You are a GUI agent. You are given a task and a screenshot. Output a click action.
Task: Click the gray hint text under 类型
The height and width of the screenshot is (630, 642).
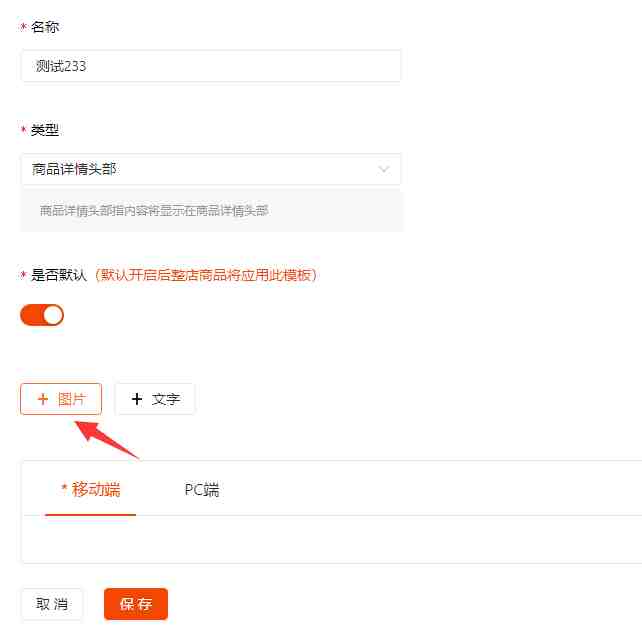click(154, 210)
